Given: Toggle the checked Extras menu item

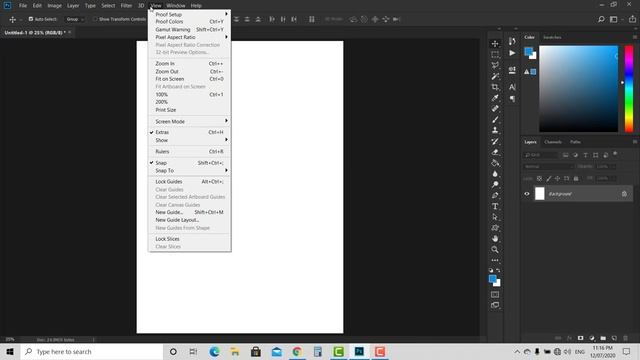Looking at the screenshot, I should [x=189, y=132].
